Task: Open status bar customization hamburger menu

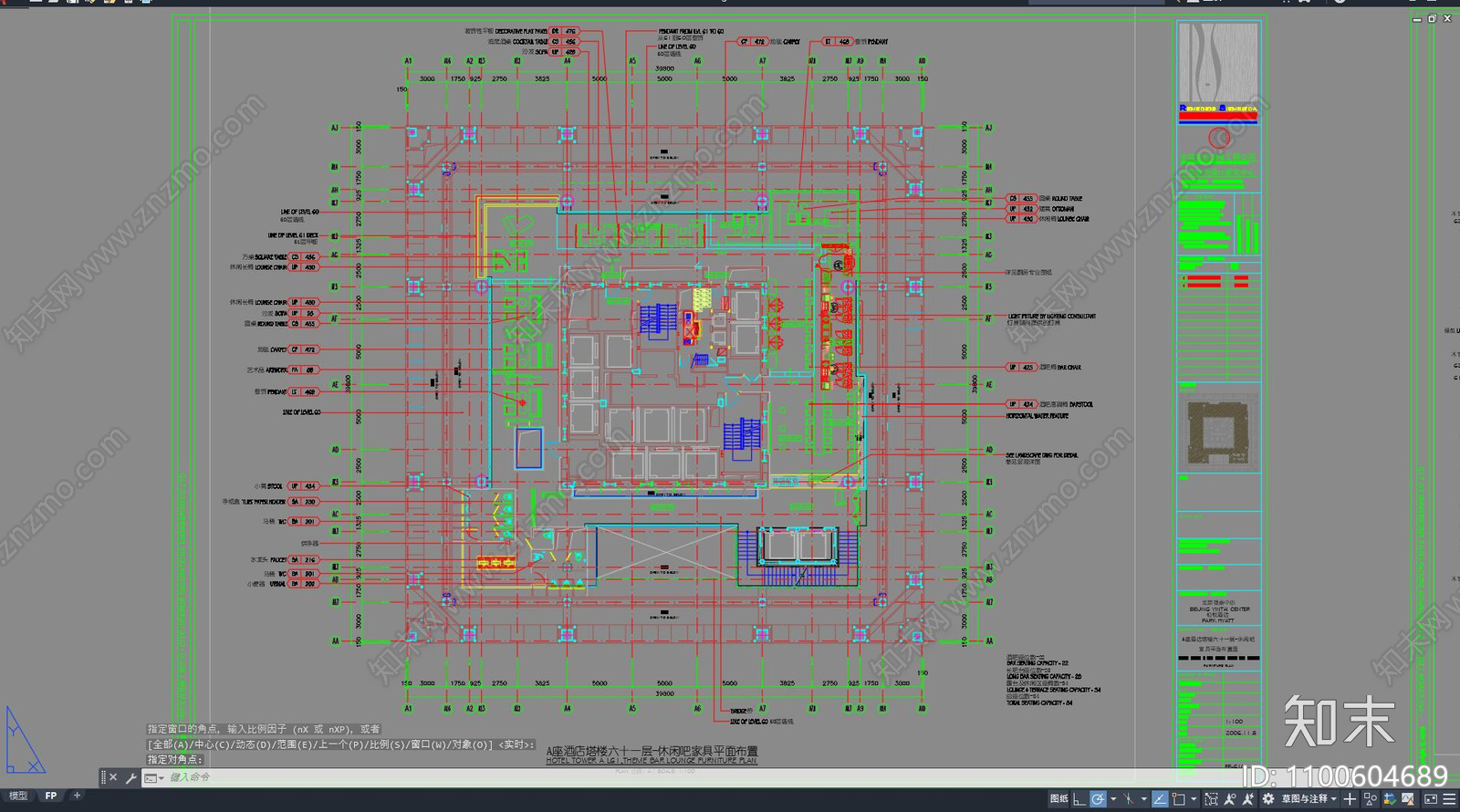Action: pyautogui.click(x=1449, y=799)
